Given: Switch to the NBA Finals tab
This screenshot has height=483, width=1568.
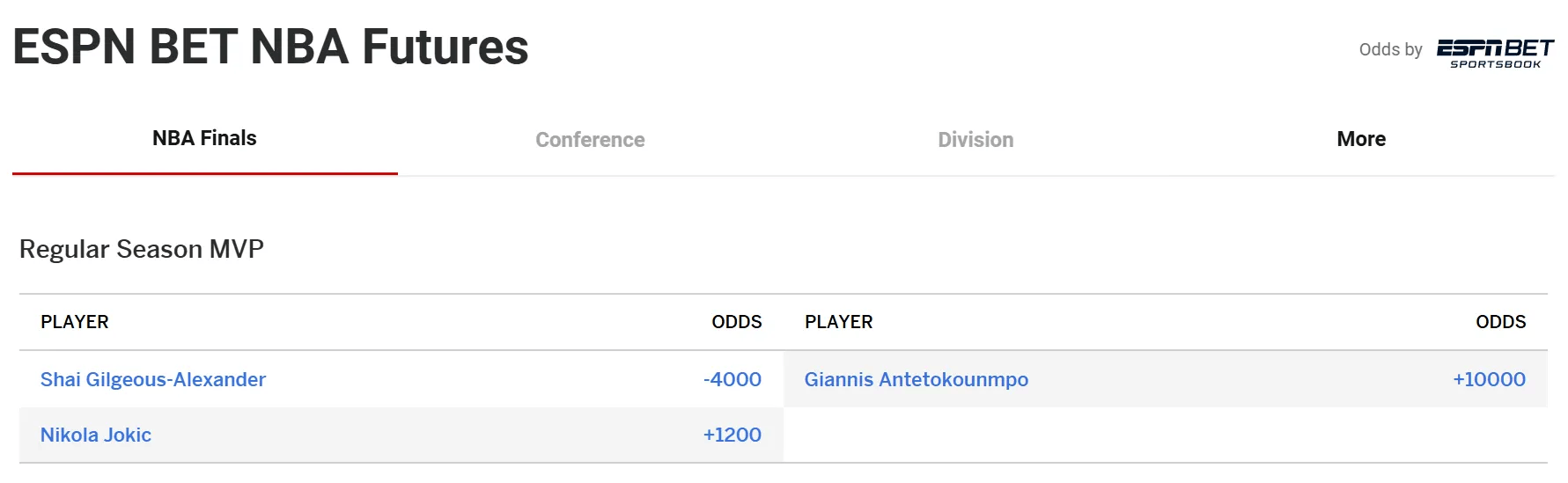Looking at the screenshot, I should click(204, 138).
